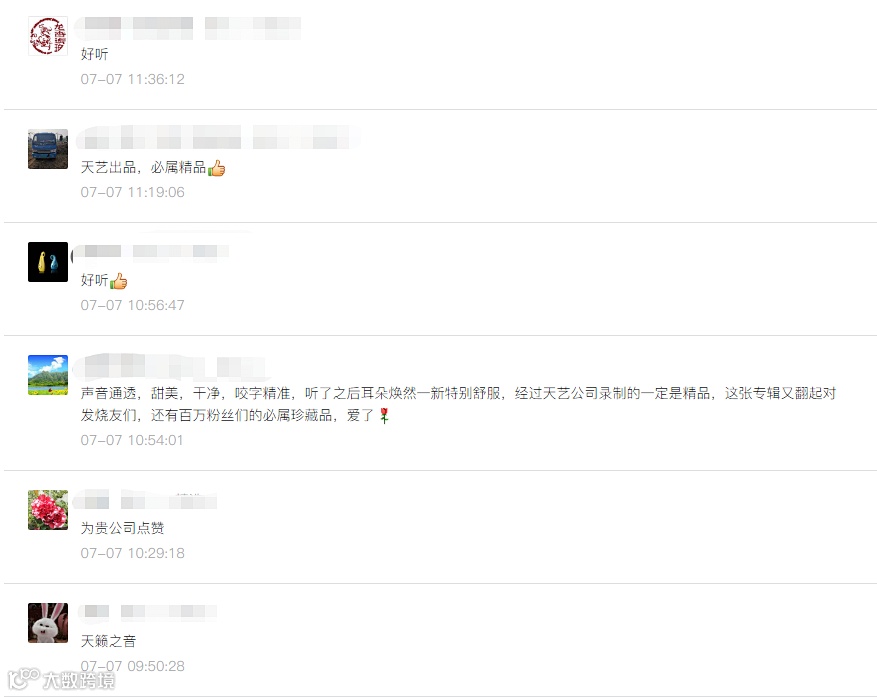Open blurred username above 为贵公司点赞

[x=145, y=499]
